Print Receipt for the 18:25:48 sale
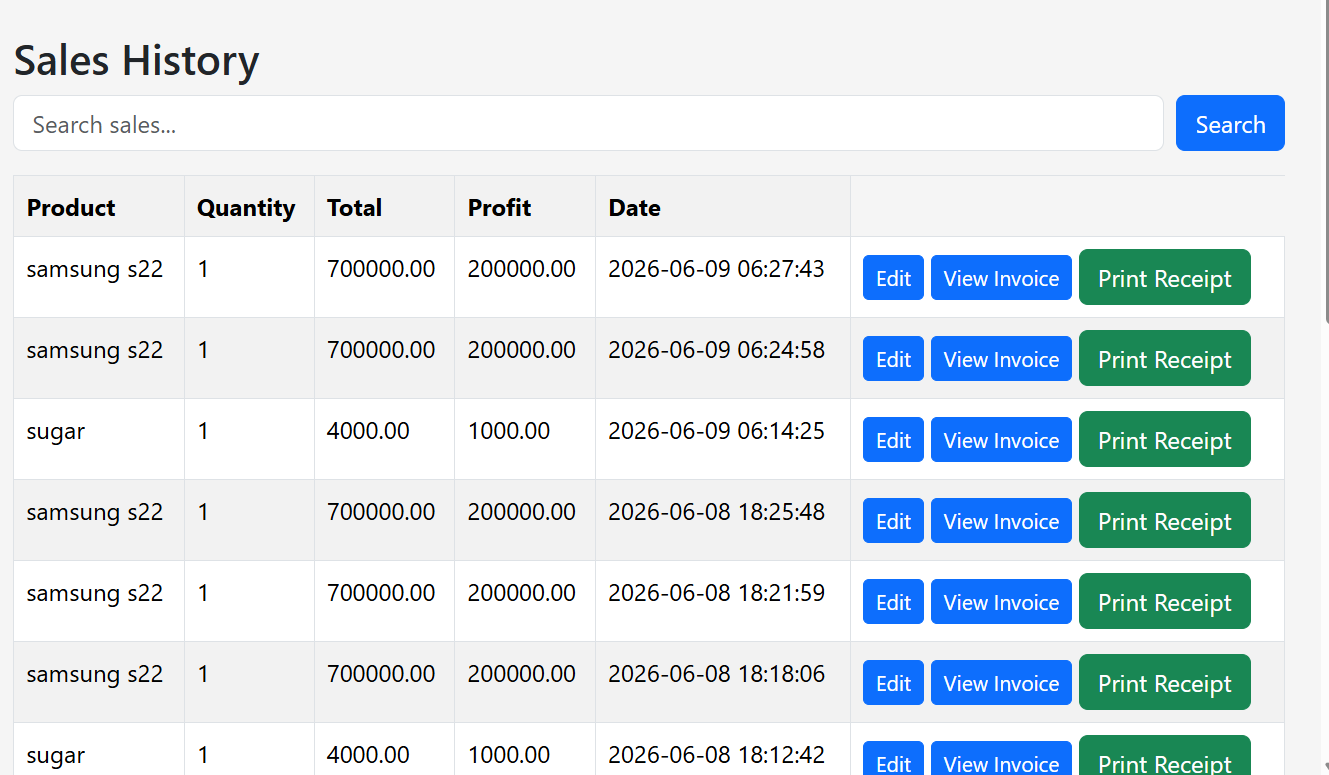The height and width of the screenshot is (775, 1329). pyautogui.click(x=1165, y=520)
